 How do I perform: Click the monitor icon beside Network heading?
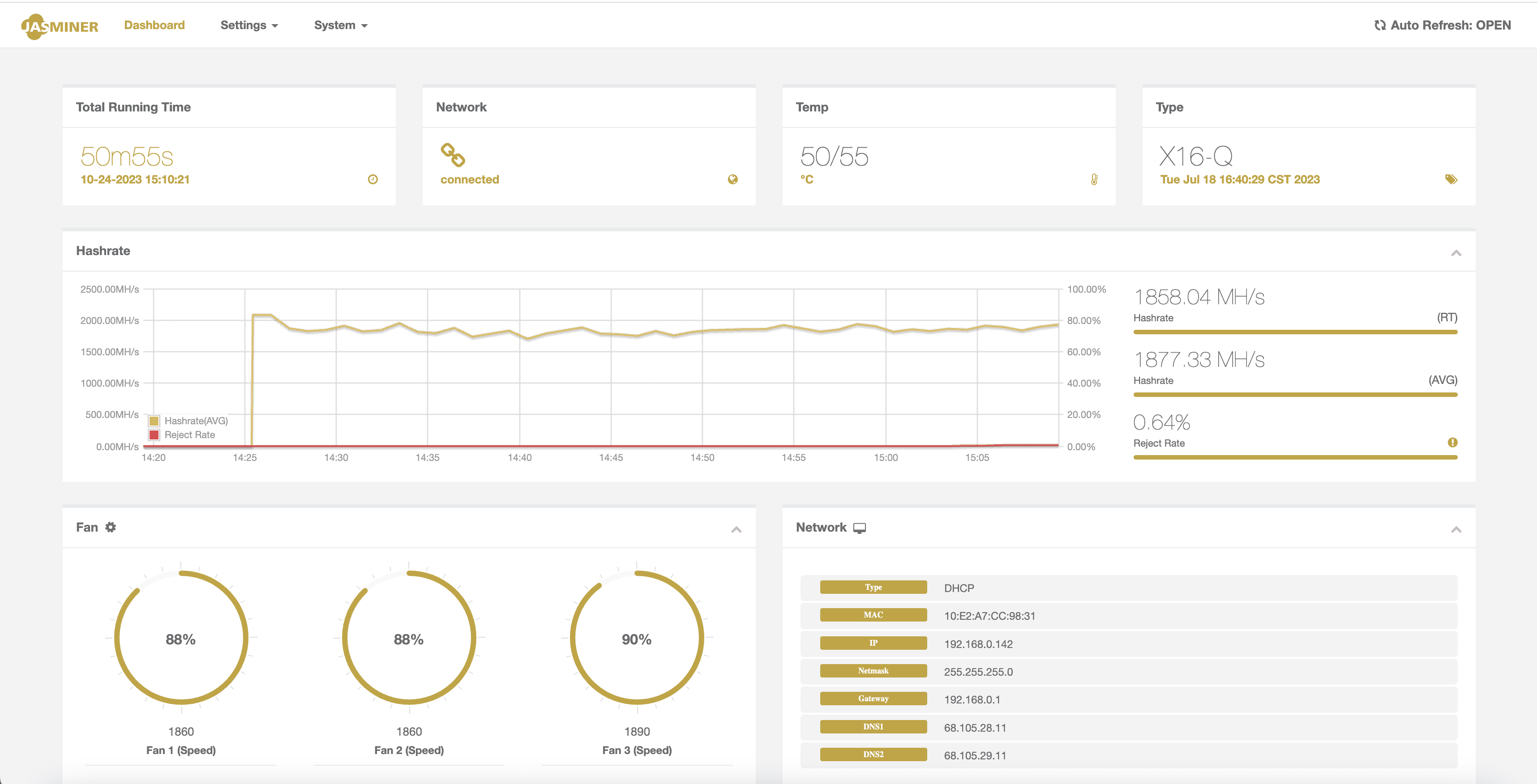(x=859, y=528)
